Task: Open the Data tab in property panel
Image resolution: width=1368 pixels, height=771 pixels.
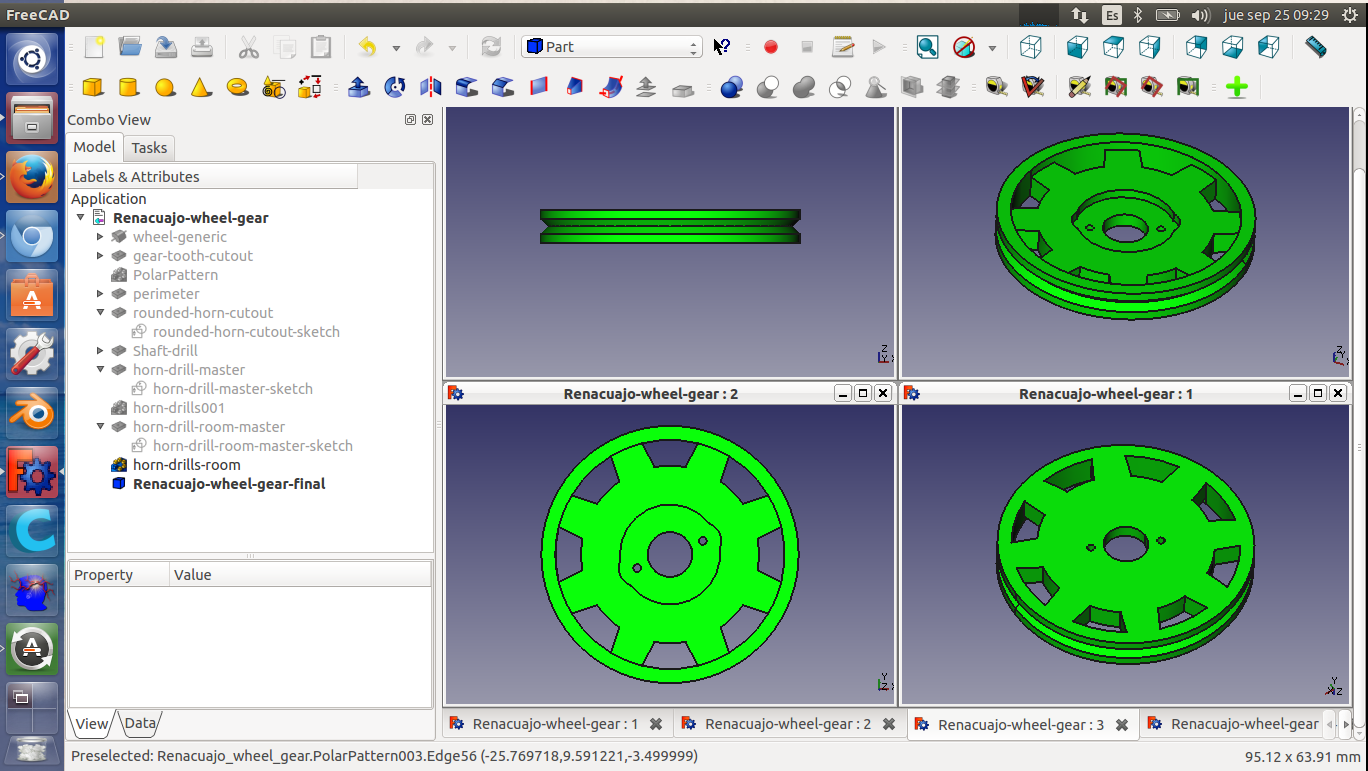Action: [x=140, y=724]
